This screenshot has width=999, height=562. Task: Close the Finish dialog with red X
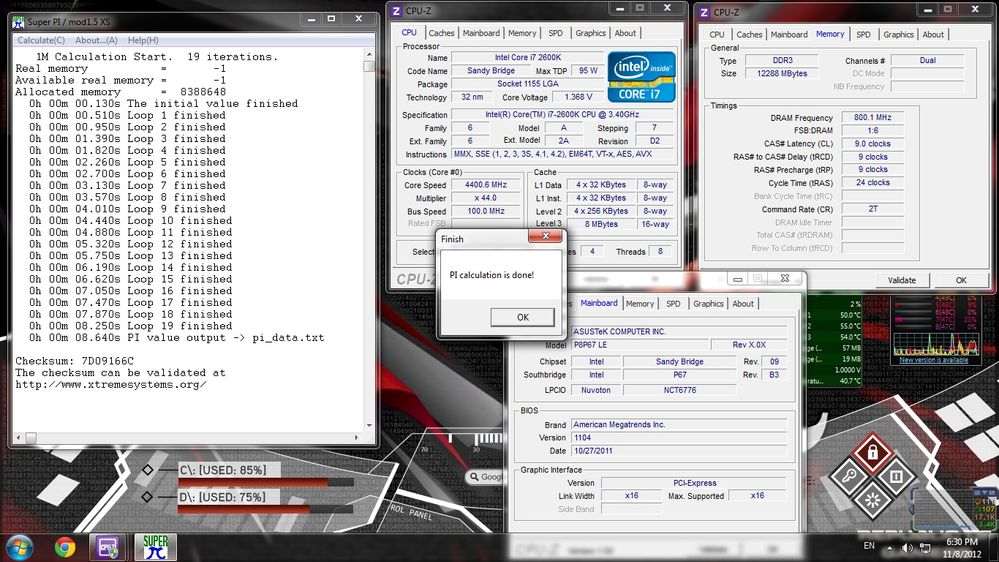(x=545, y=236)
